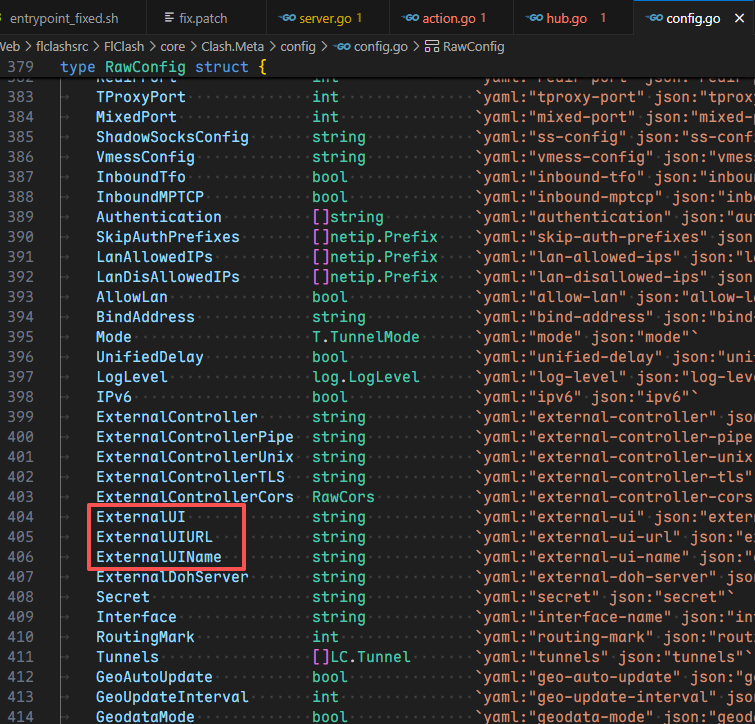Click the Go icon beside config.go in breadcrumbs
The height and width of the screenshot is (724, 755).
click(x=343, y=46)
